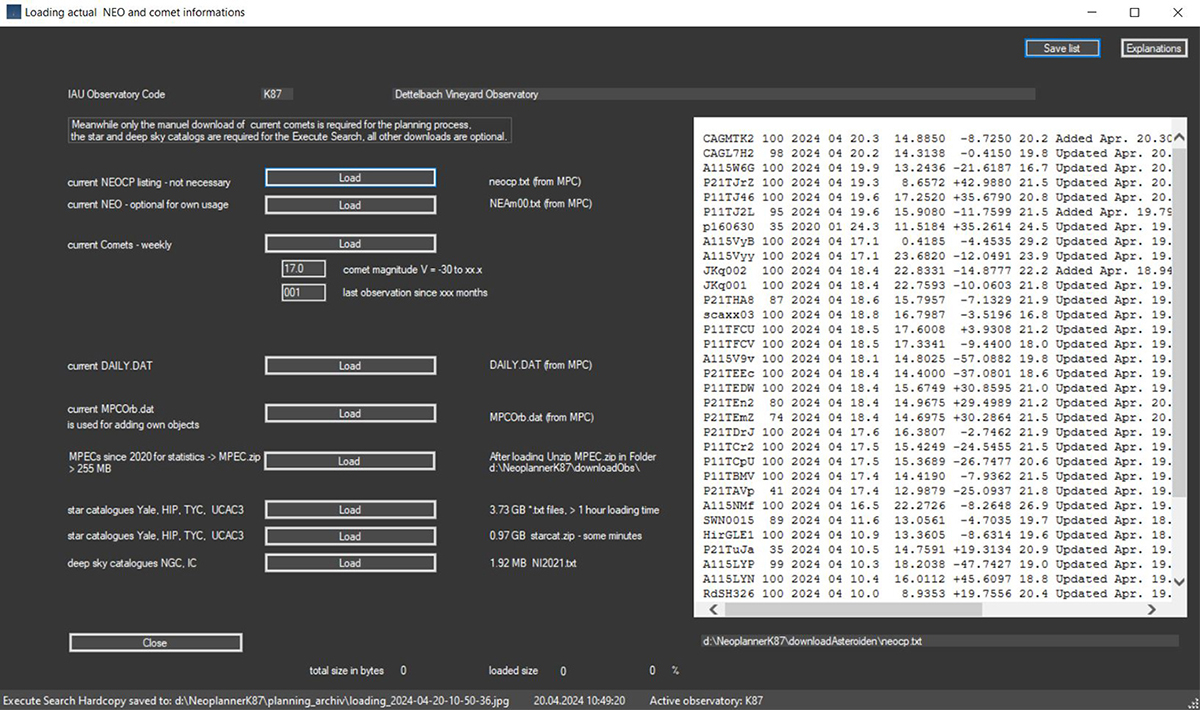1200x710 pixels.
Task: Select list row P21THA8
Action: pyautogui.click(x=938, y=300)
